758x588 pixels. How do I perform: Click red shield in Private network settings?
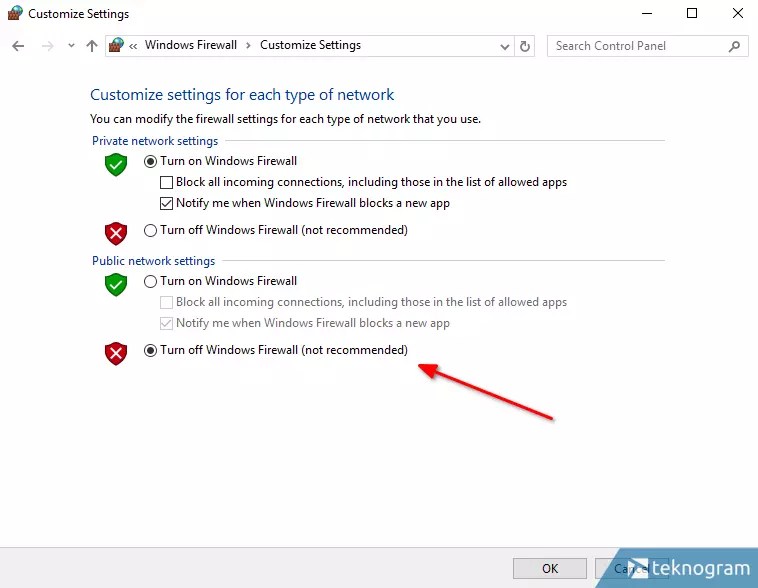click(116, 234)
